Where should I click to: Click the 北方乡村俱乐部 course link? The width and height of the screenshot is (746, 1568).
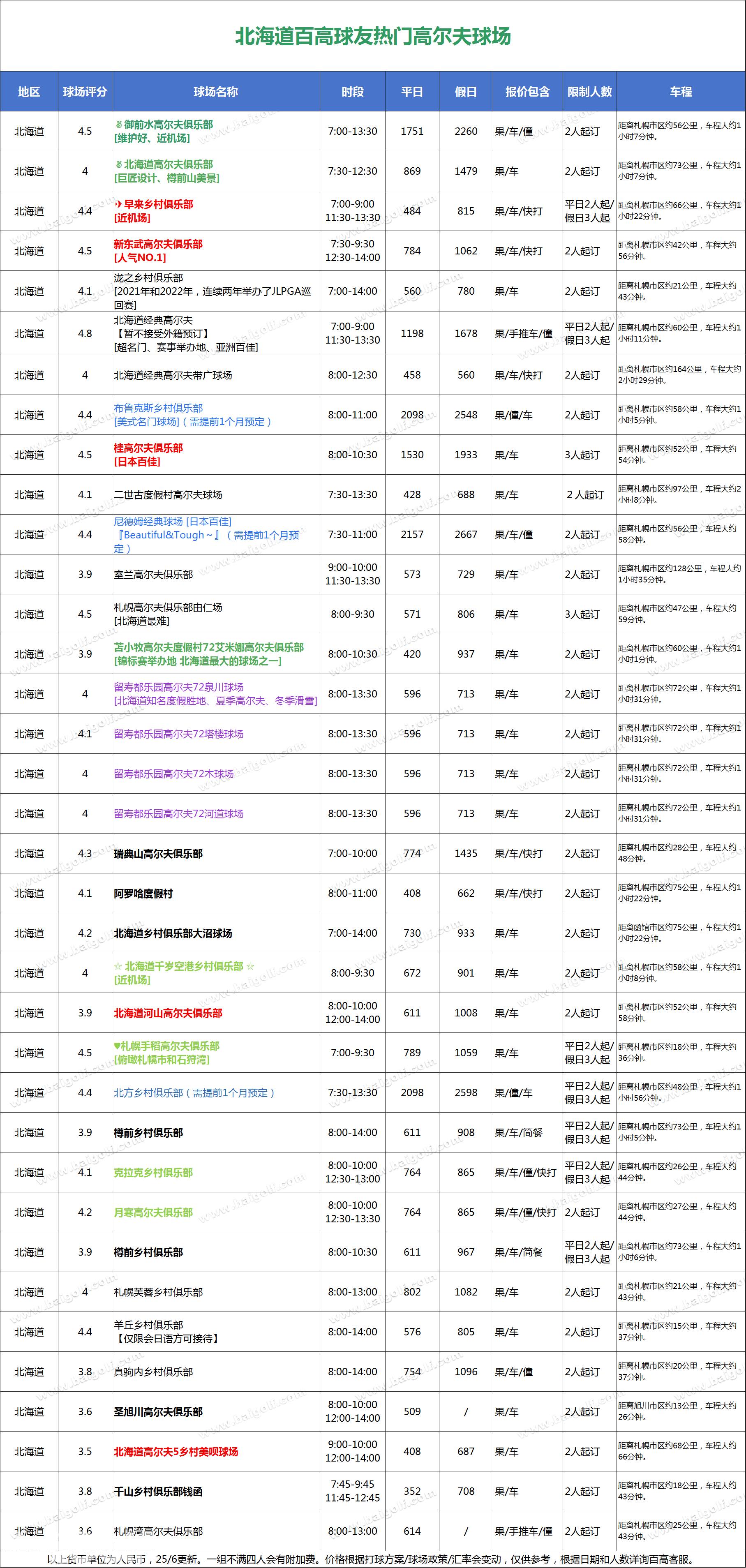(148, 1093)
